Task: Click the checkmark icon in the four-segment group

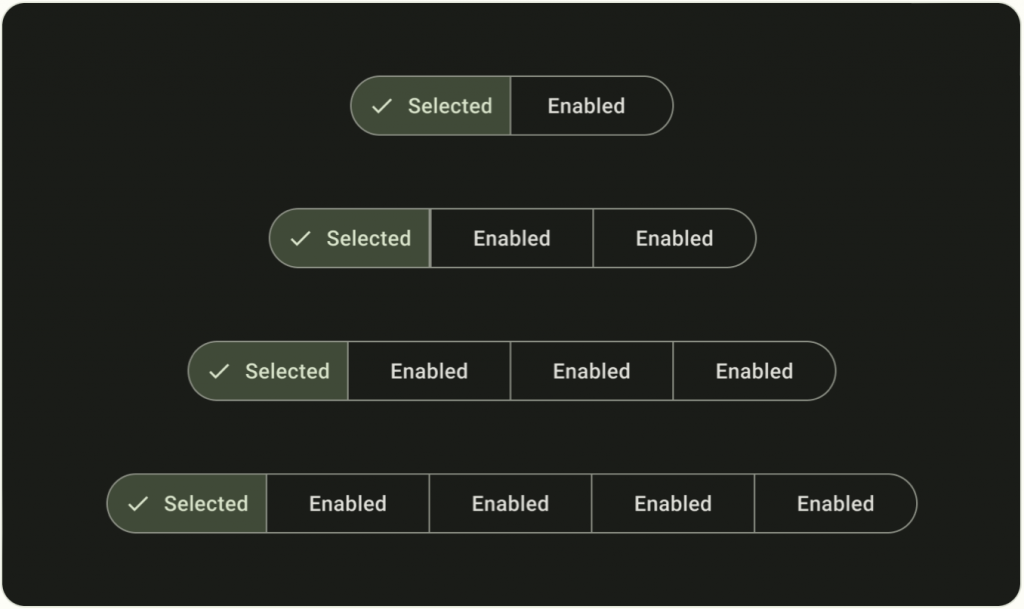Action: (219, 372)
